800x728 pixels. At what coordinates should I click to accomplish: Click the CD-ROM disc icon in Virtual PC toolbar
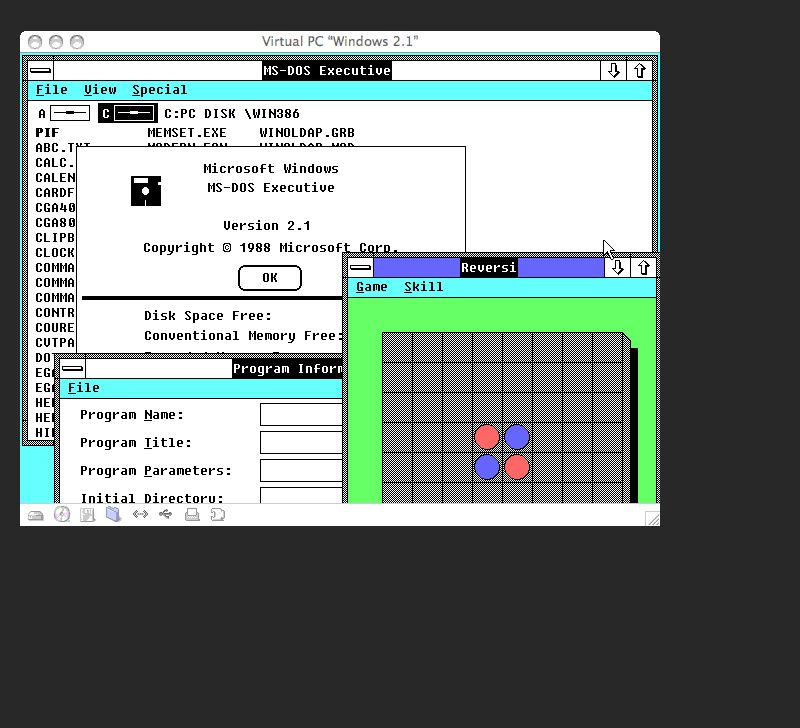pyautogui.click(x=62, y=514)
